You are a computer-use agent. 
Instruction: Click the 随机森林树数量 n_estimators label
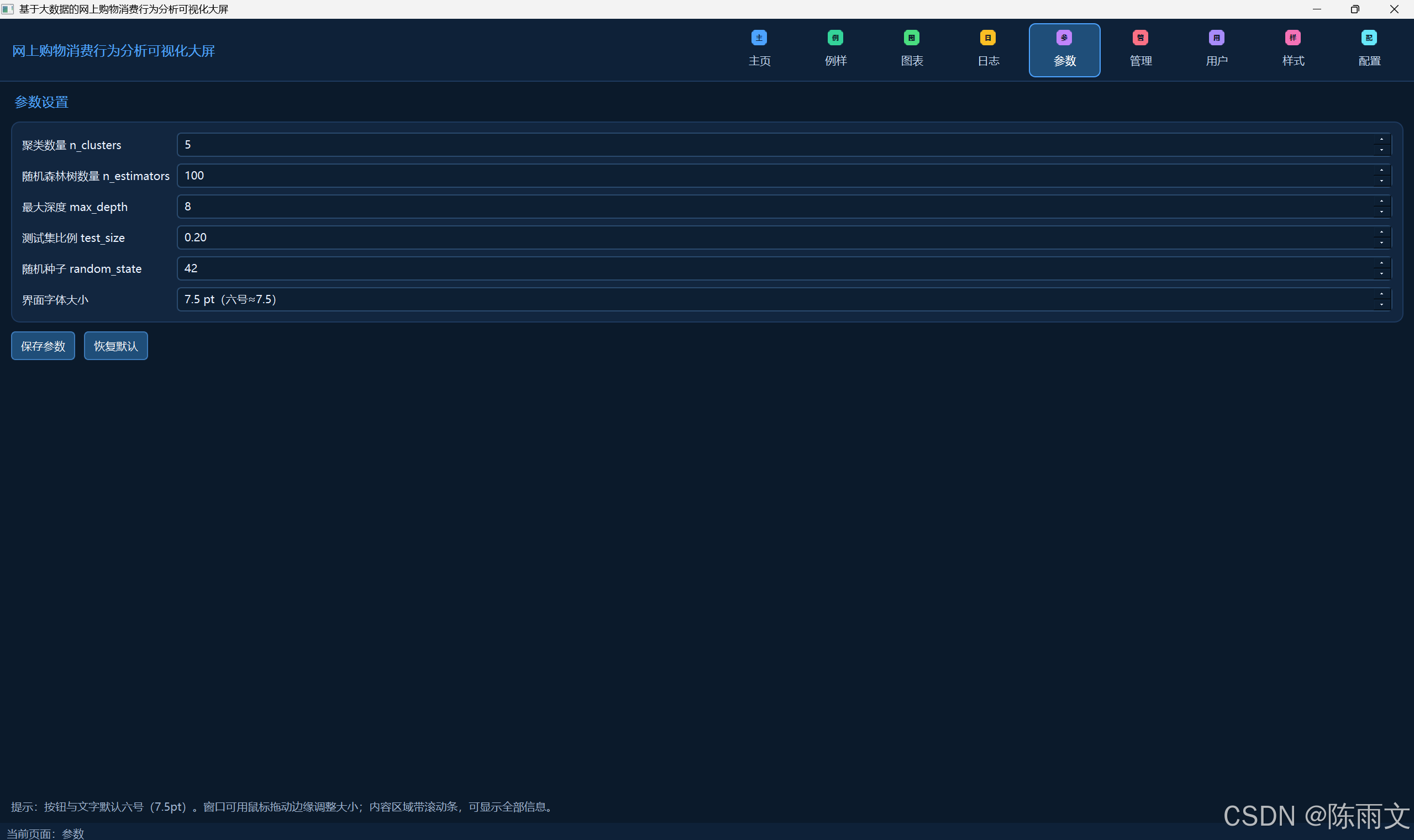(x=96, y=176)
